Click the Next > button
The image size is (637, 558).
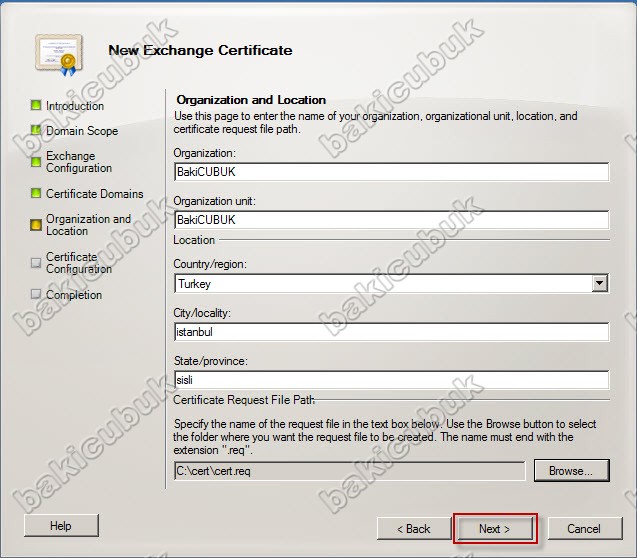coord(495,528)
